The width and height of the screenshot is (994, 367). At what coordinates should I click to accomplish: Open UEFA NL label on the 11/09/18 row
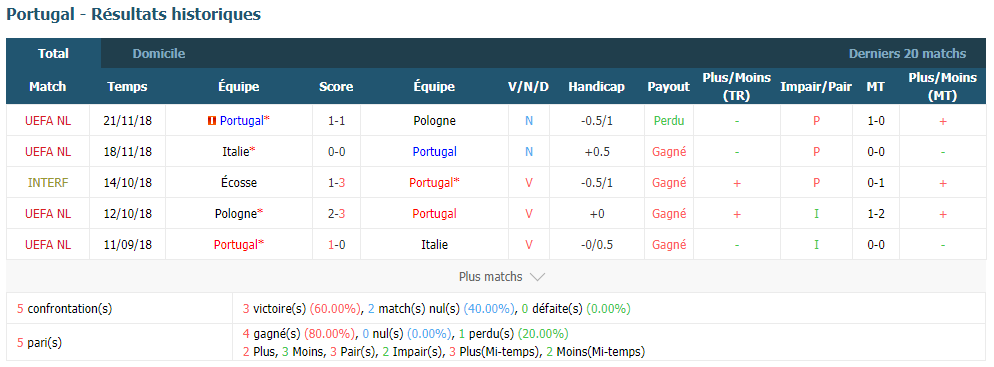[48, 245]
